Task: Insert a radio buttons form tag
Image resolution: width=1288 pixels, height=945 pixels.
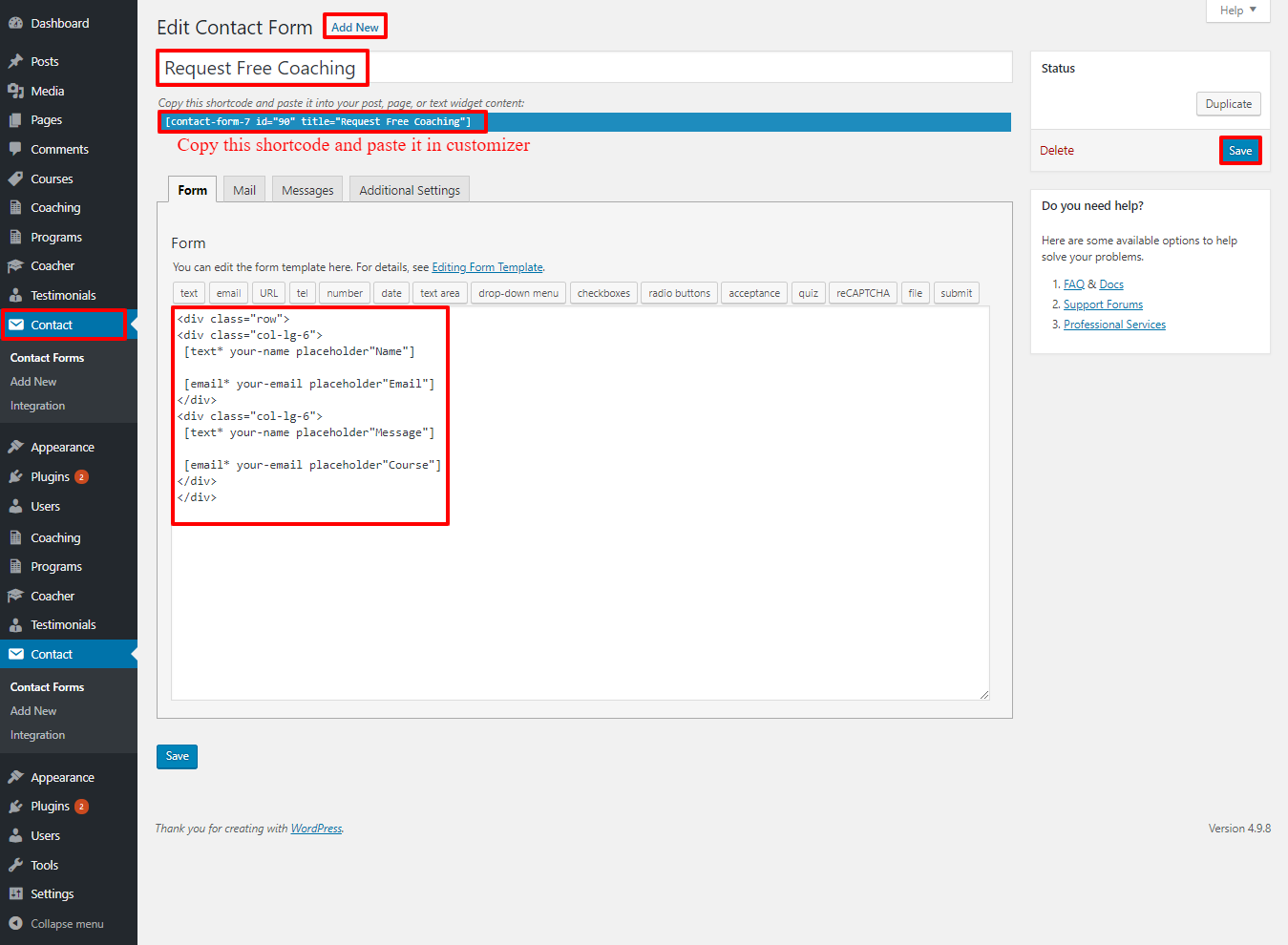Action: (679, 293)
